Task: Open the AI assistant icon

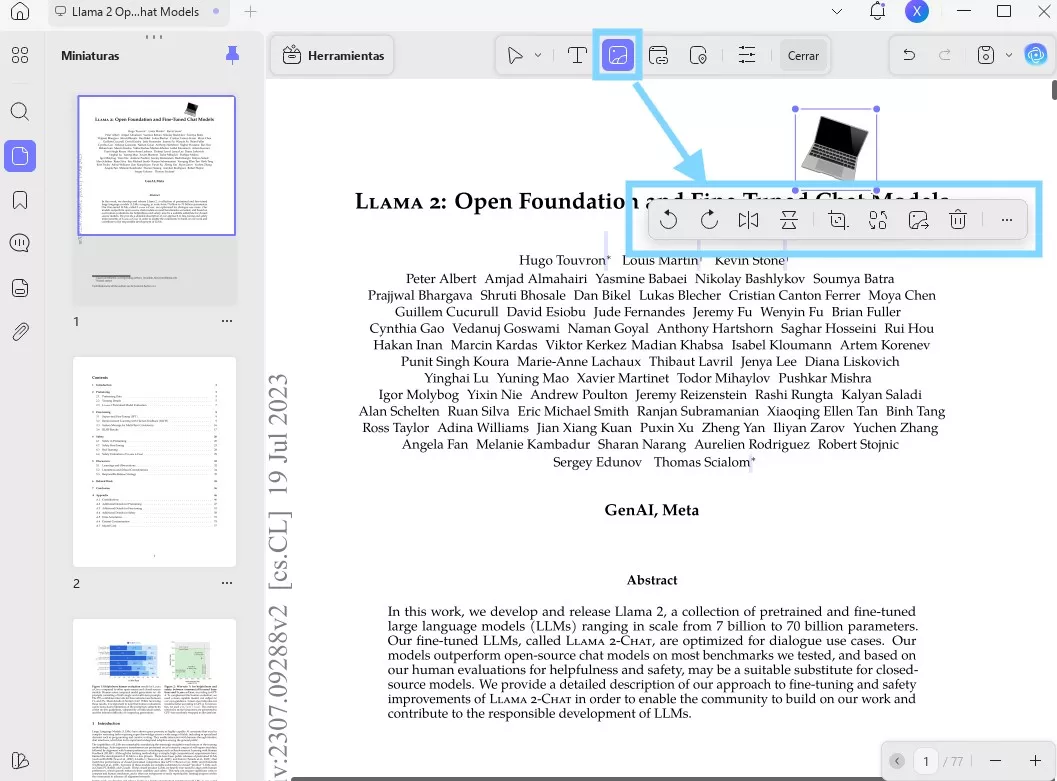Action: coord(1035,55)
